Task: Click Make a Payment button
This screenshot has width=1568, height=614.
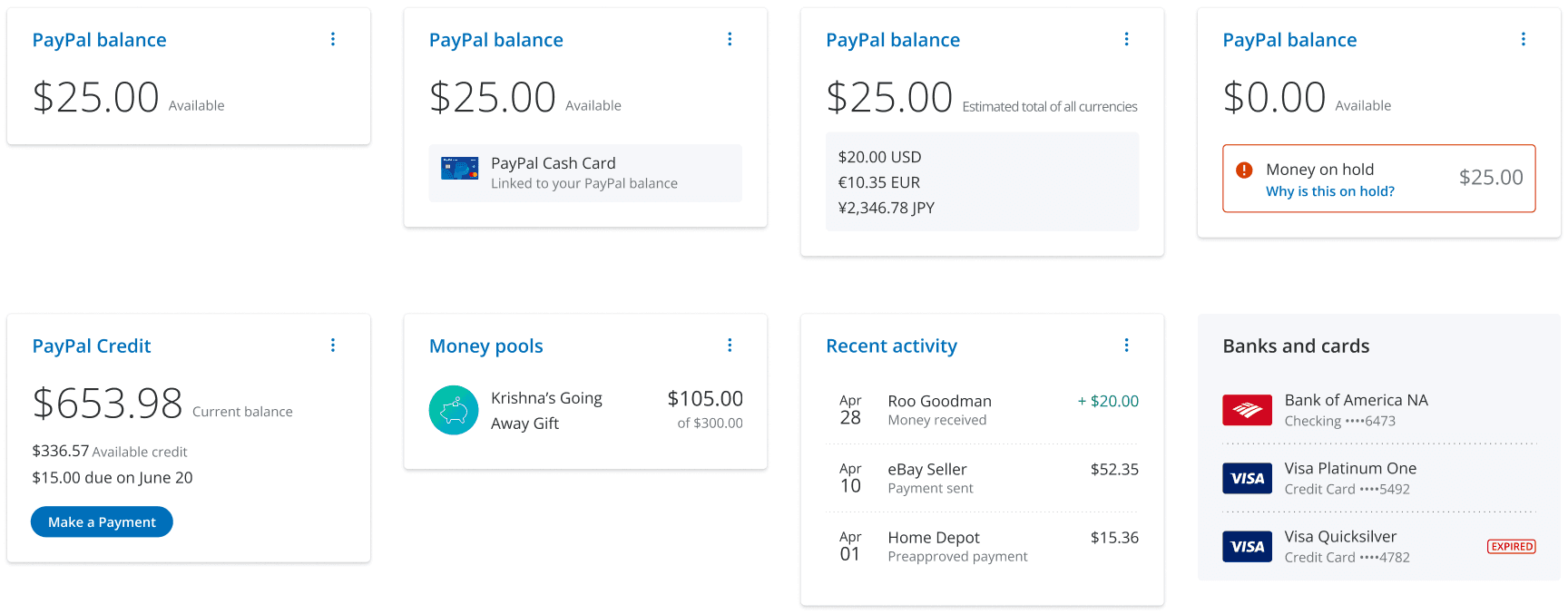Action: click(x=102, y=521)
